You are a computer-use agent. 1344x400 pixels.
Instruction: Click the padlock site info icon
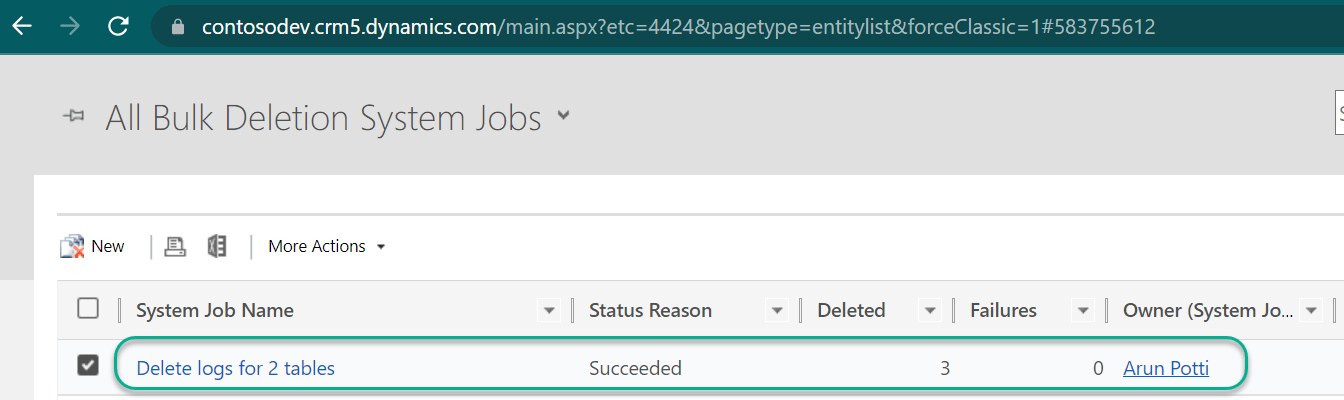click(x=179, y=28)
